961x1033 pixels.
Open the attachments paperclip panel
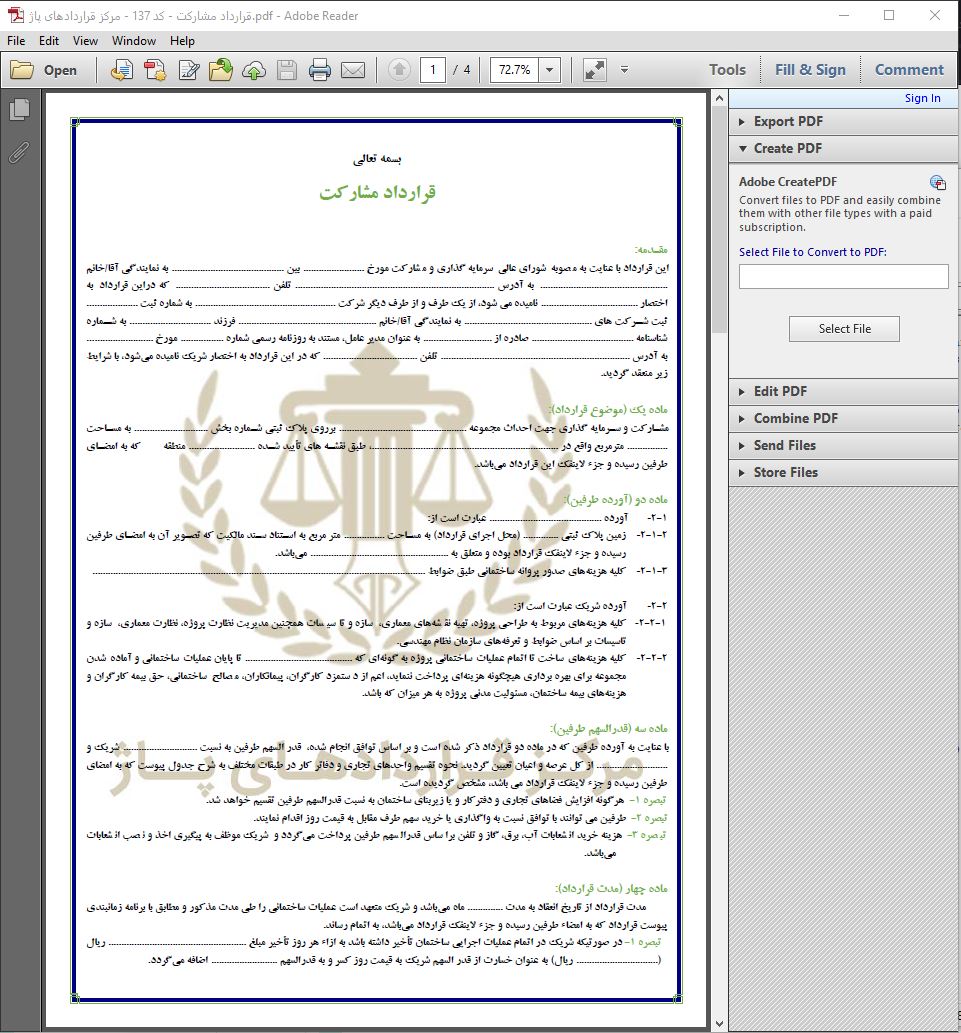[19, 153]
